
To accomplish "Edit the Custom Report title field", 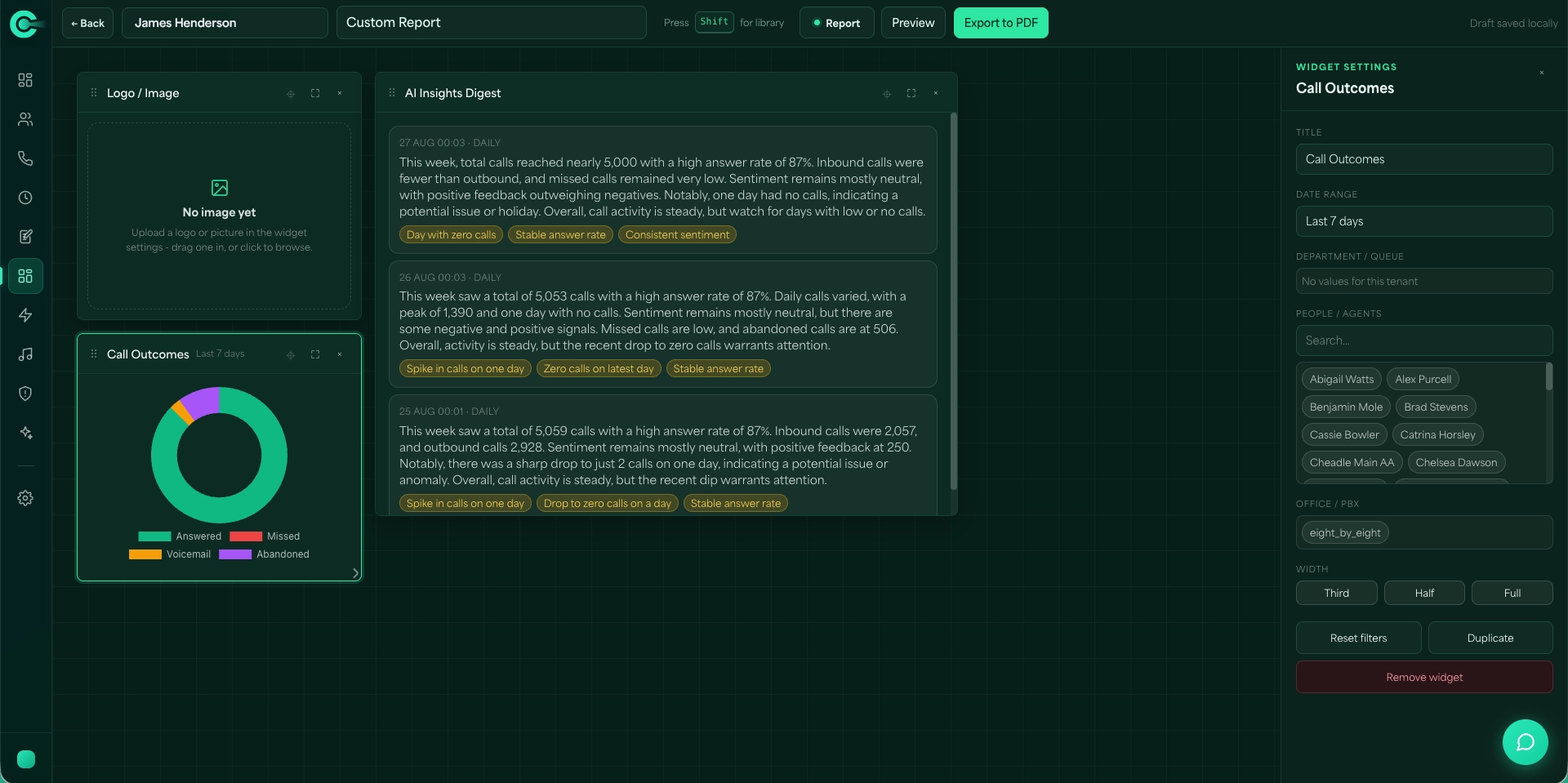I will (491, 23).
